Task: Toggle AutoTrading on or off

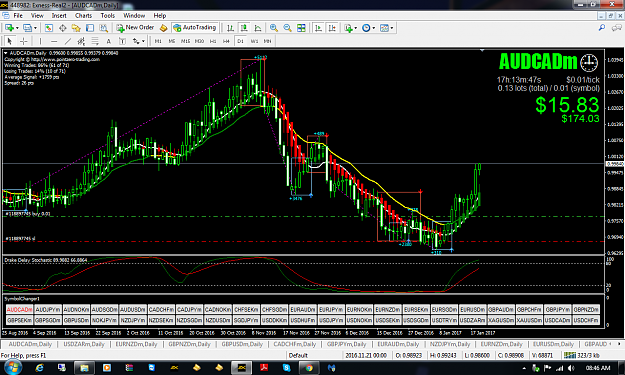Action: (195, 27)
